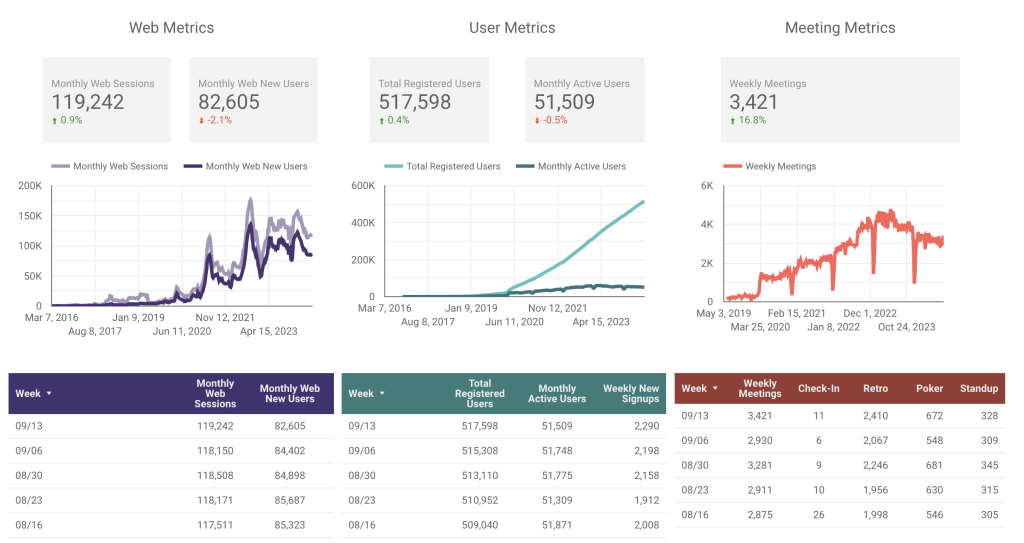Viewport: 1024px width, 543px height.
Task: Open the Week sort arrow in the red table
Action: 714,389
